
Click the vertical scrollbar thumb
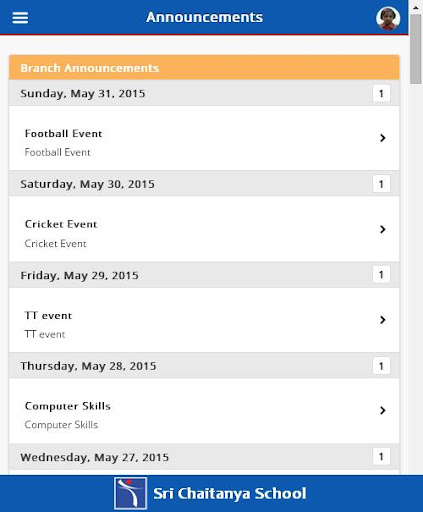pyautogui.click(x=416, y=49)
